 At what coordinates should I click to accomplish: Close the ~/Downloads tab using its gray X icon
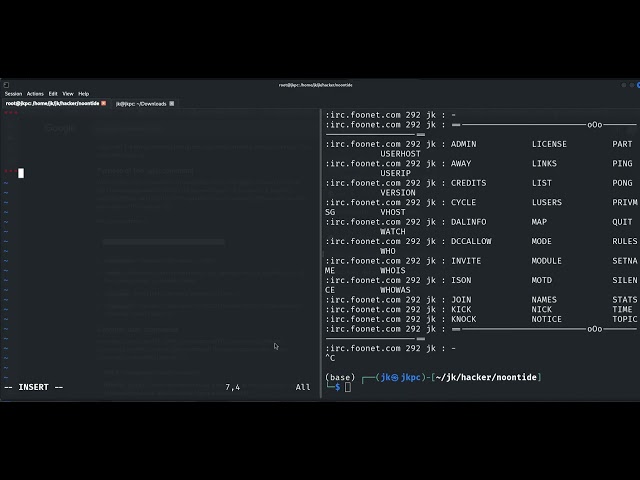tap(172, 104)
